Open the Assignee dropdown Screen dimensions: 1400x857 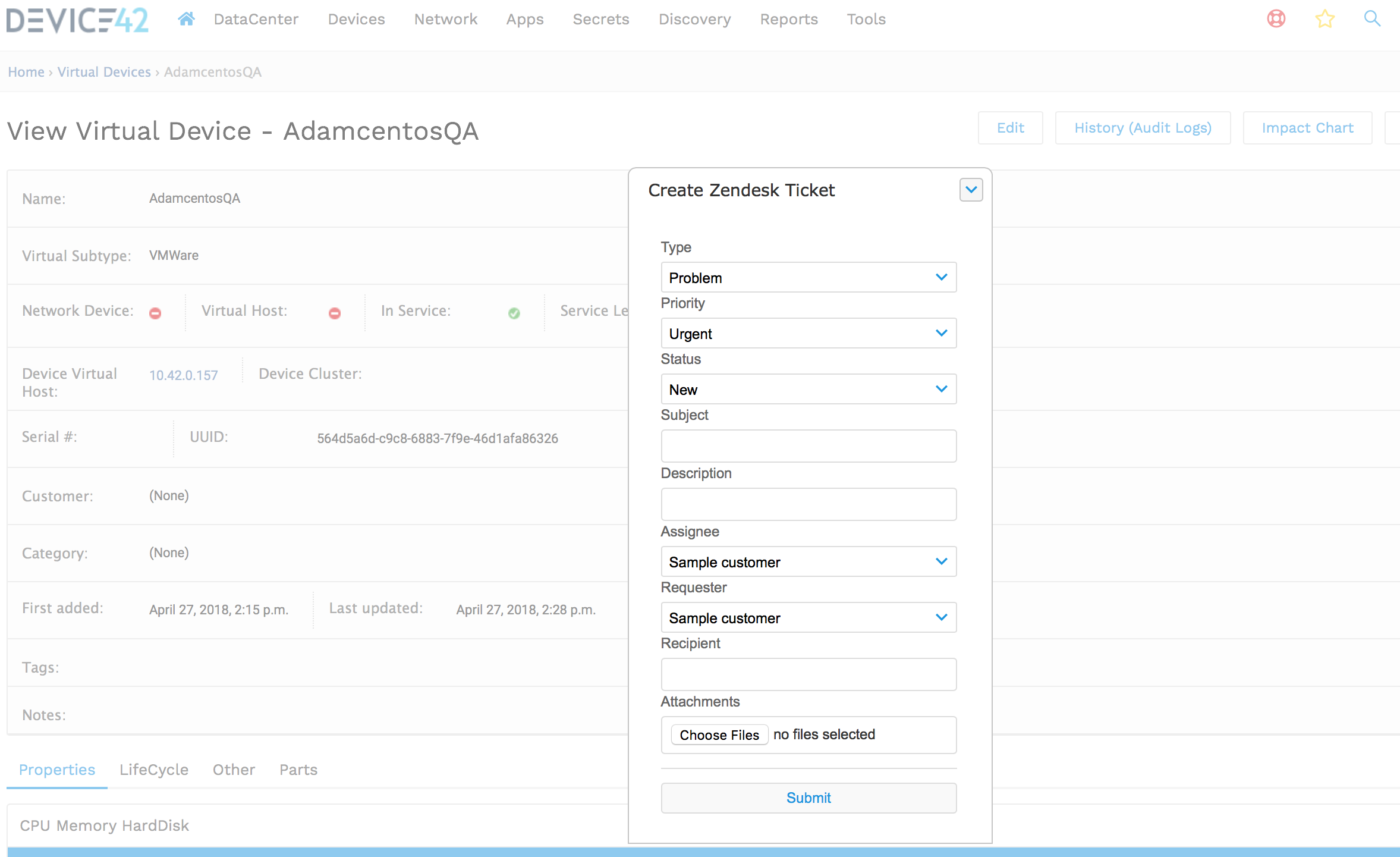pyautogui.click(x=808, y=561)
